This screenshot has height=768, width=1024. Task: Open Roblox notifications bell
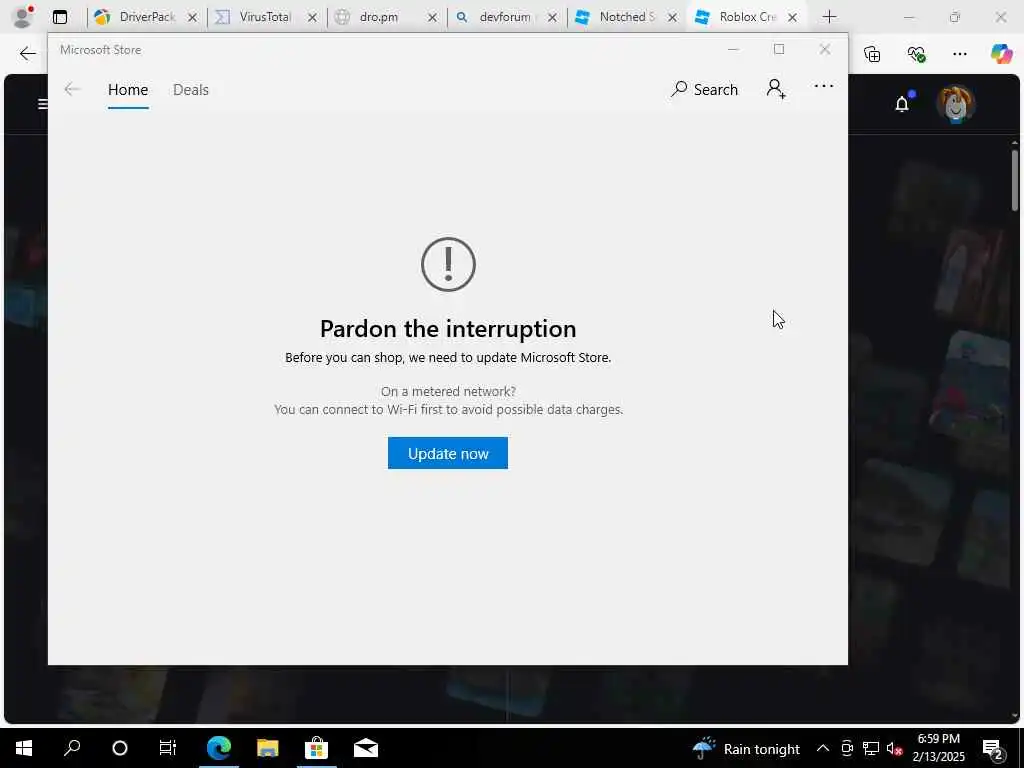903,103
